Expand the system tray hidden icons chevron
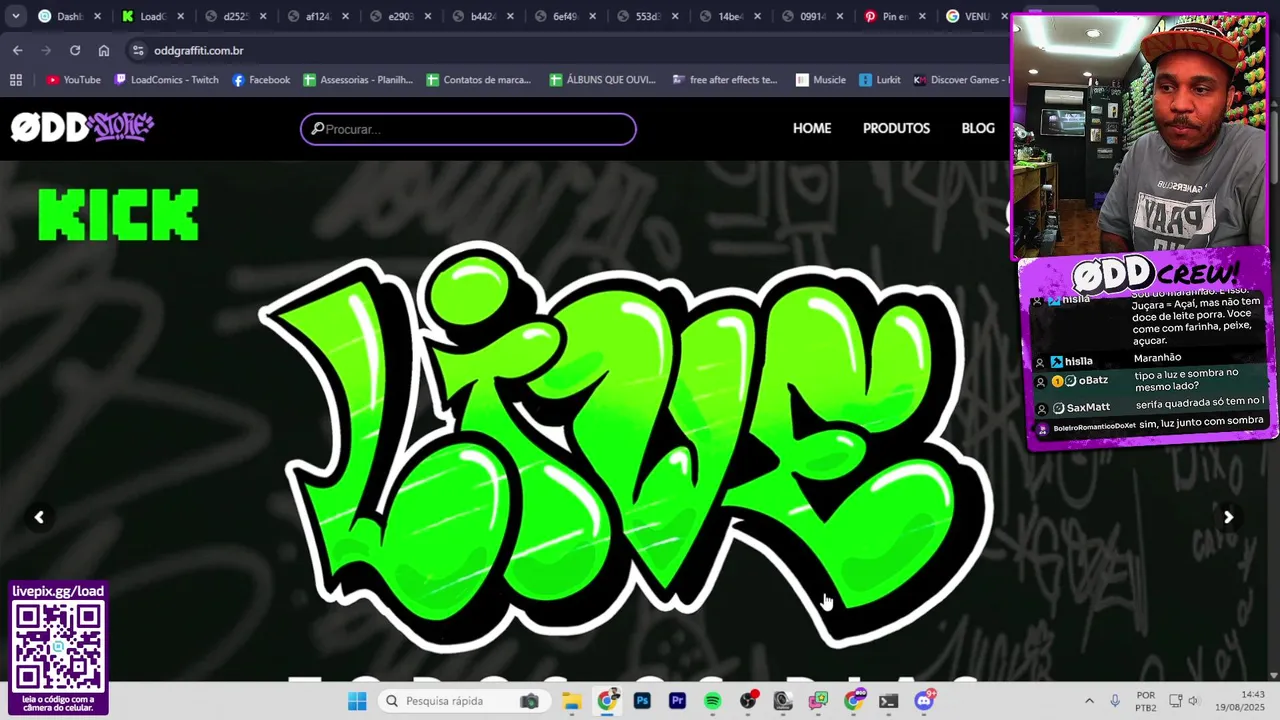This screenshot has height=720, width=1280. 1089,701
